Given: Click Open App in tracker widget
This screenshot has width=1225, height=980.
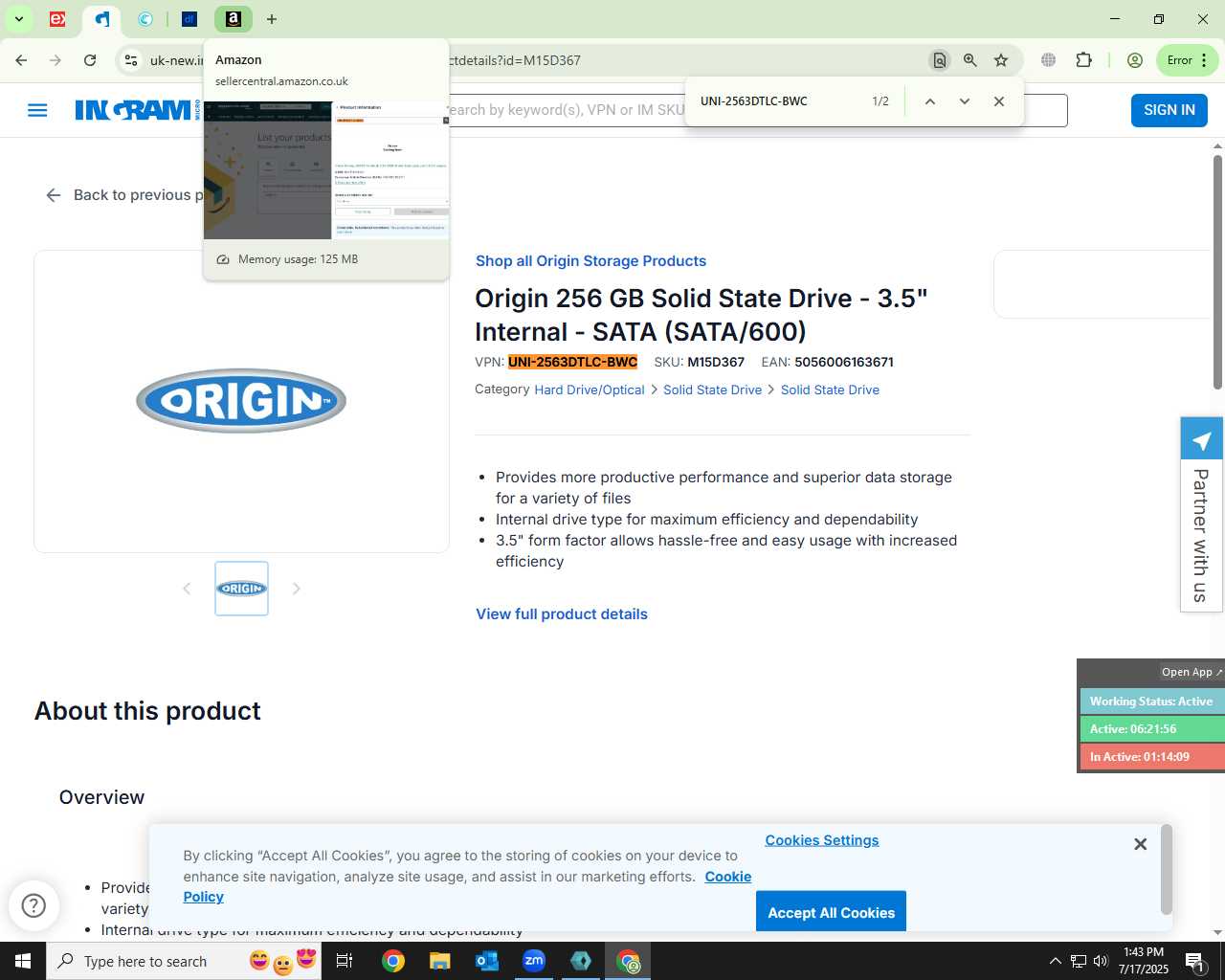Looking at the screenshot, I should pos(1191,672).
